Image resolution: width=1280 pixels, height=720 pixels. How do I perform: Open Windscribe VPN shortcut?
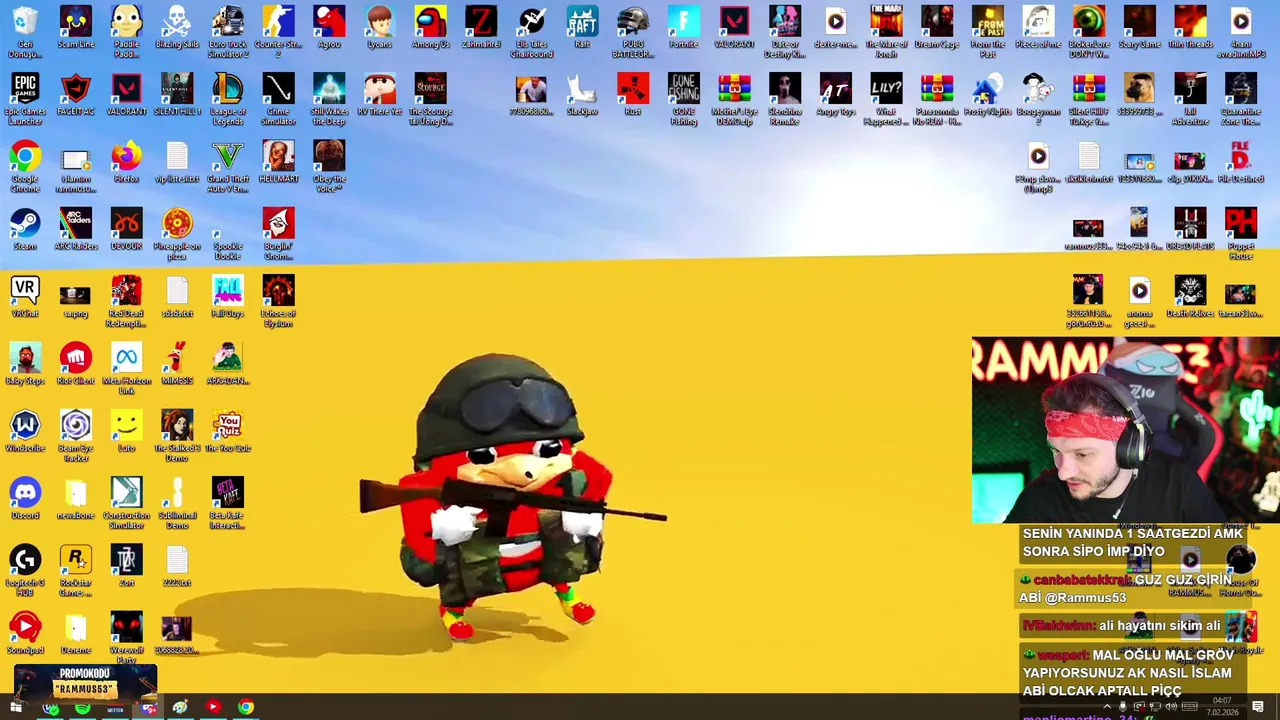(x=25, y=430)
